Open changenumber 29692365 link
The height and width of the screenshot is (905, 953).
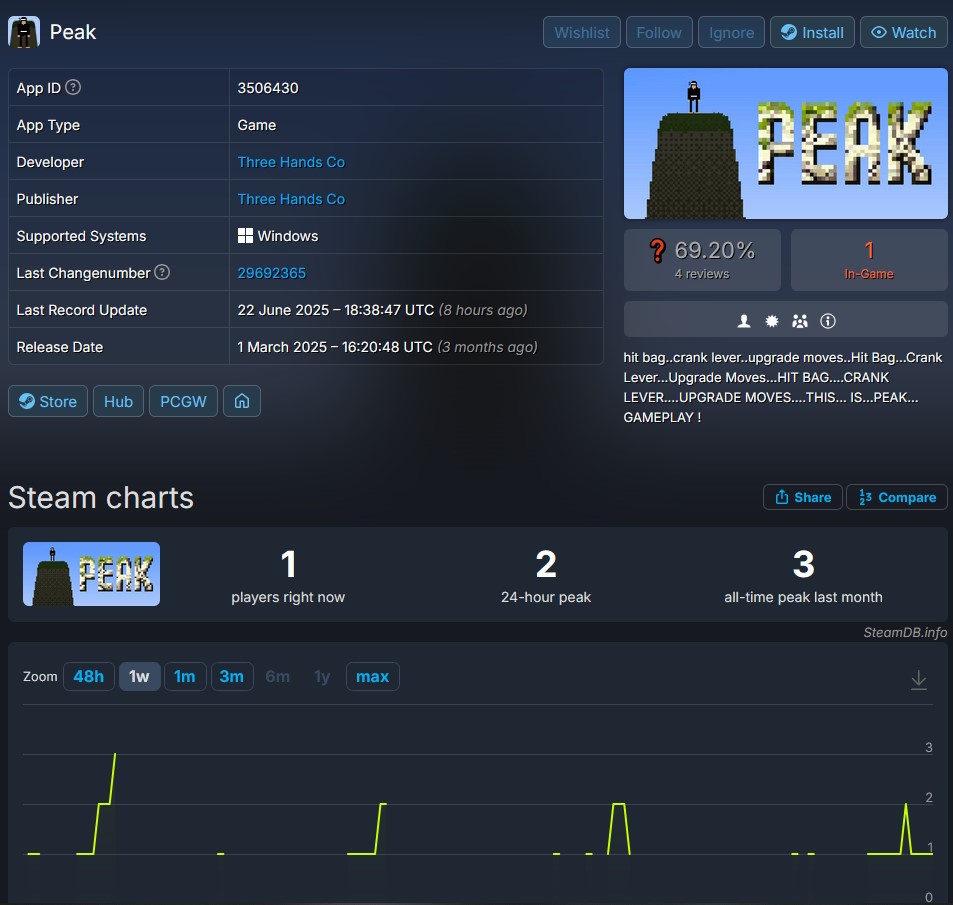[x=272, y=273]
